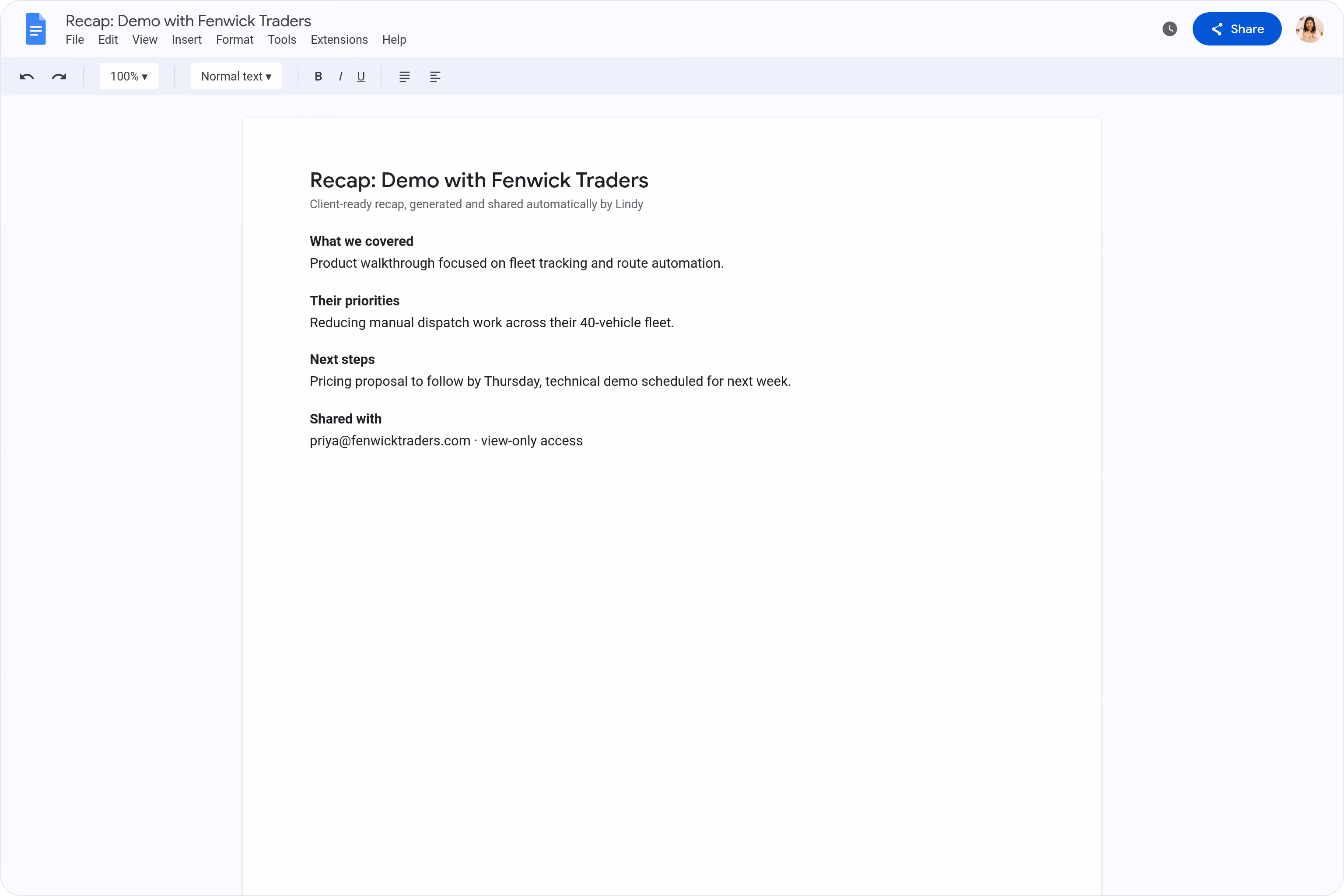Redo the last action
The height and width of the screenshot is (896, 1344).
point(59,77)
